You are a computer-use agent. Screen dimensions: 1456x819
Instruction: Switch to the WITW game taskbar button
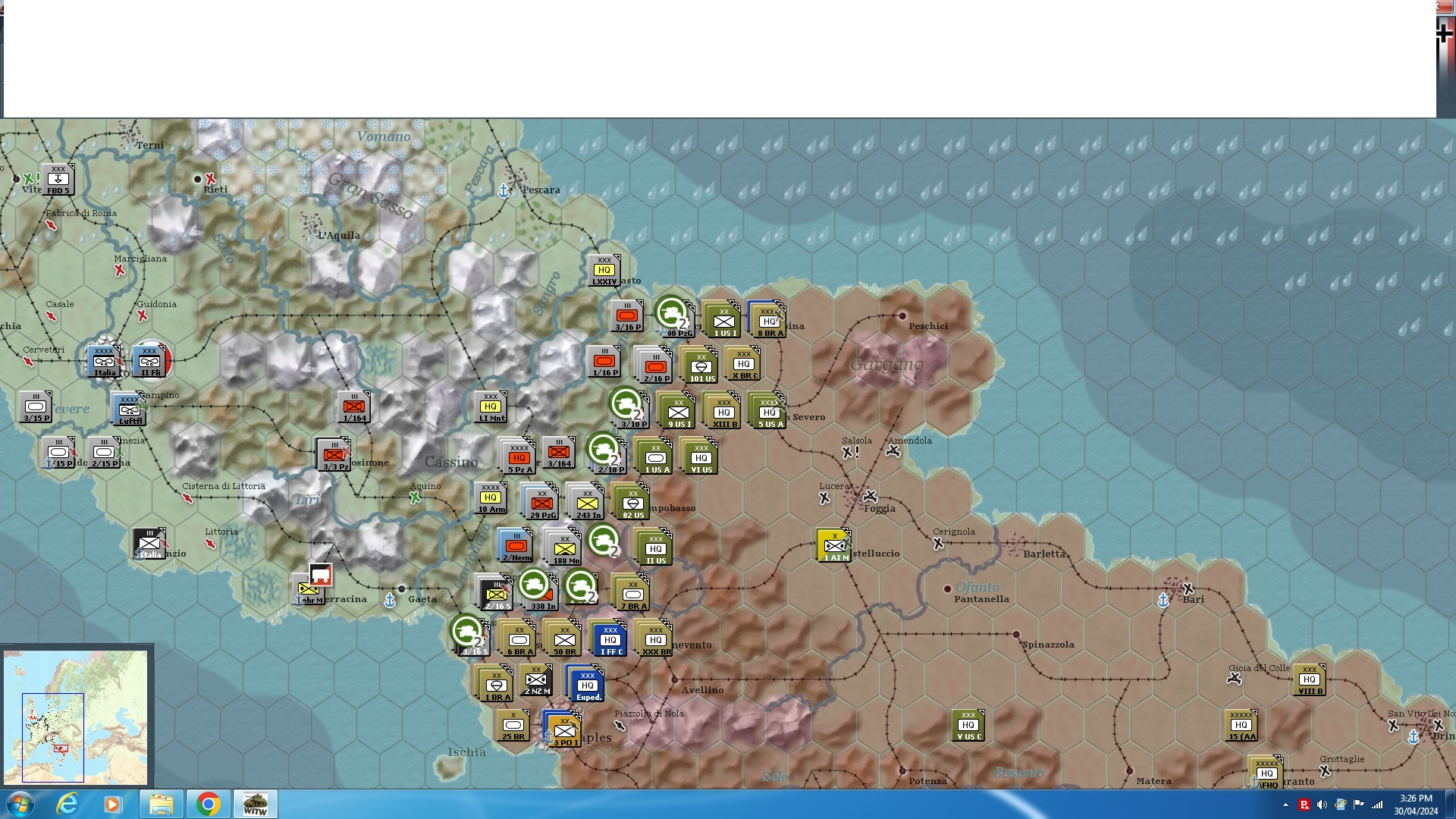[255, 804]
